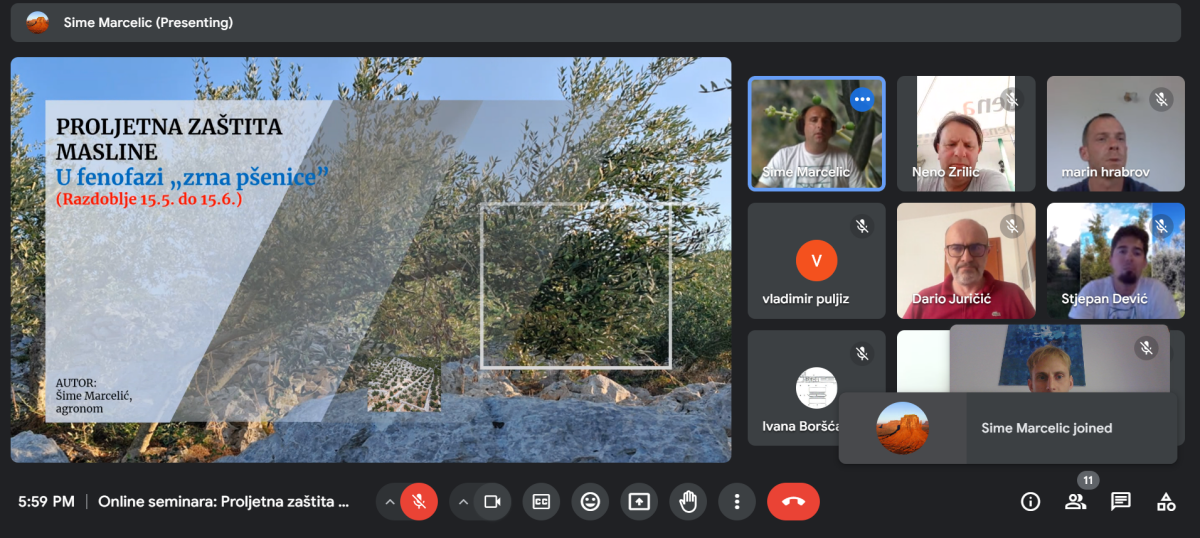This screenshot has width=1200, height=538.
Task: Open the emoji reactions picker
Action: (590, 502)
